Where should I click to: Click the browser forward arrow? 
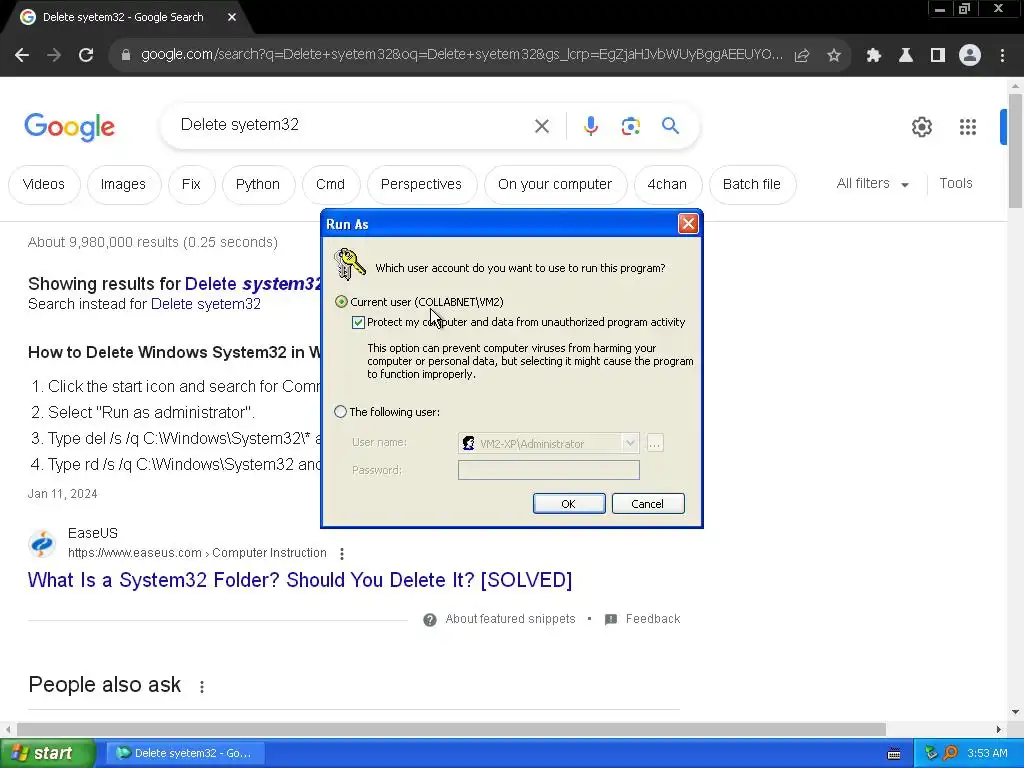click(54, 56)
